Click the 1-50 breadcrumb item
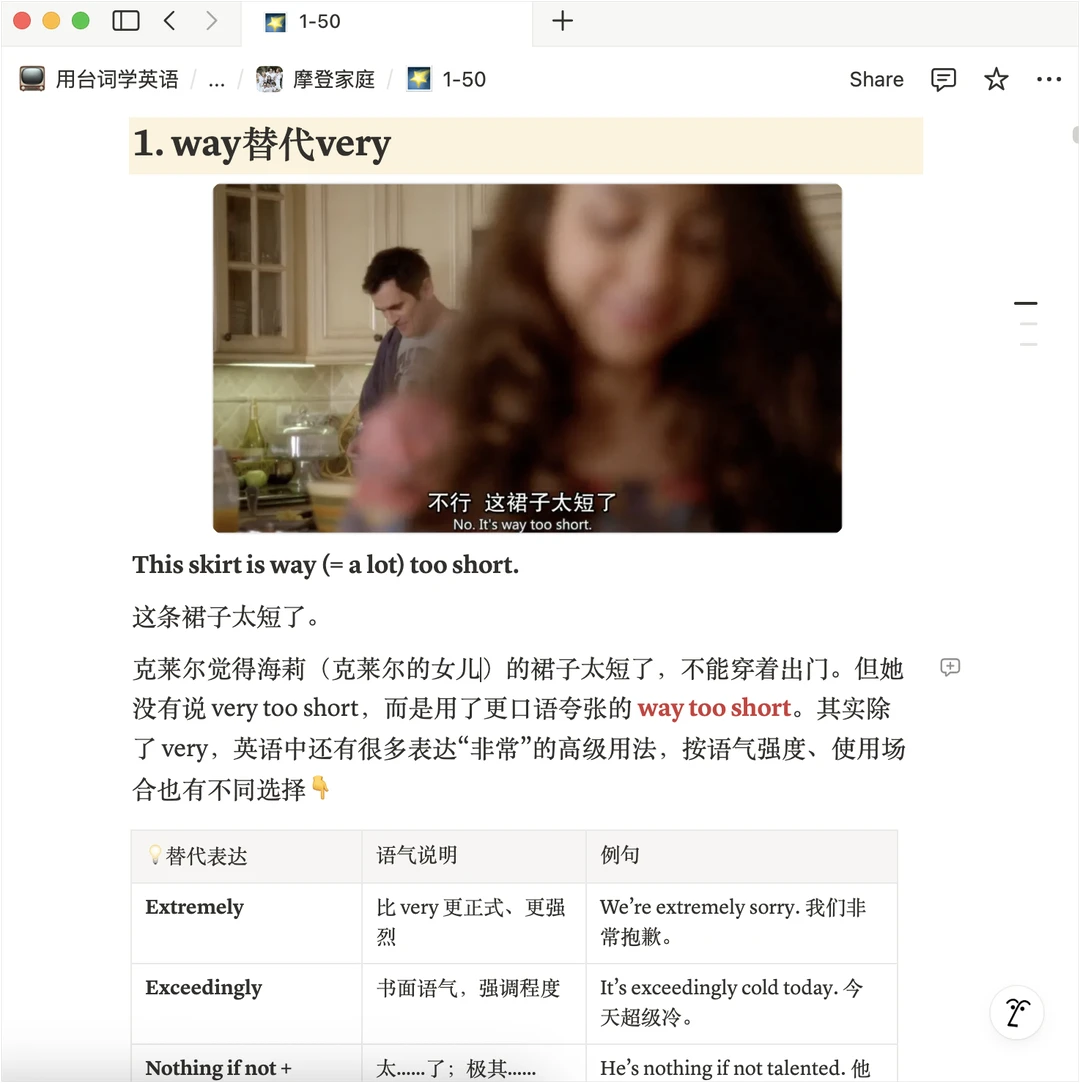 [446, 79]
